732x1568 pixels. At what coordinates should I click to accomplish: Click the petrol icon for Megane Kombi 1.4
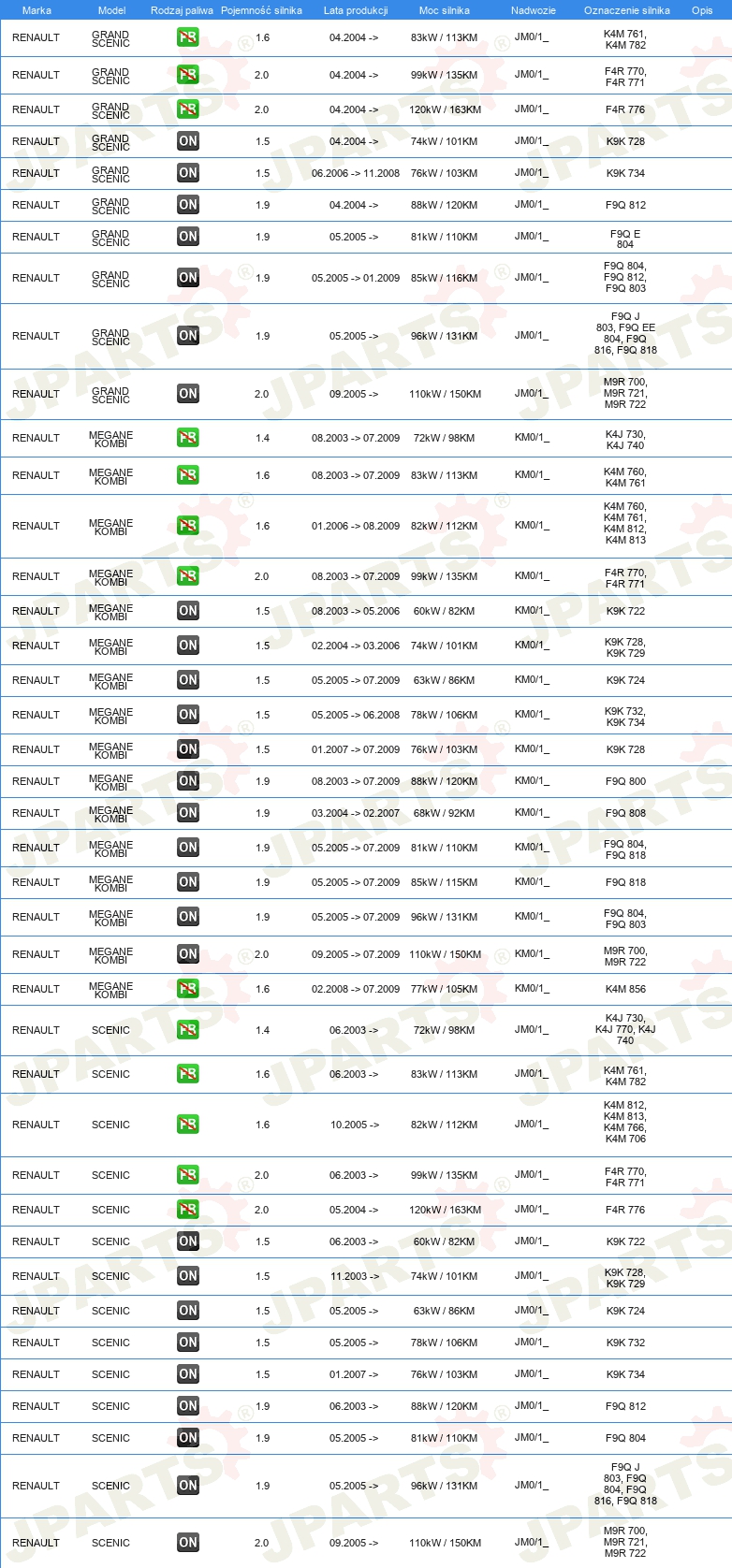pyautogui.click(x=188, y=438)
